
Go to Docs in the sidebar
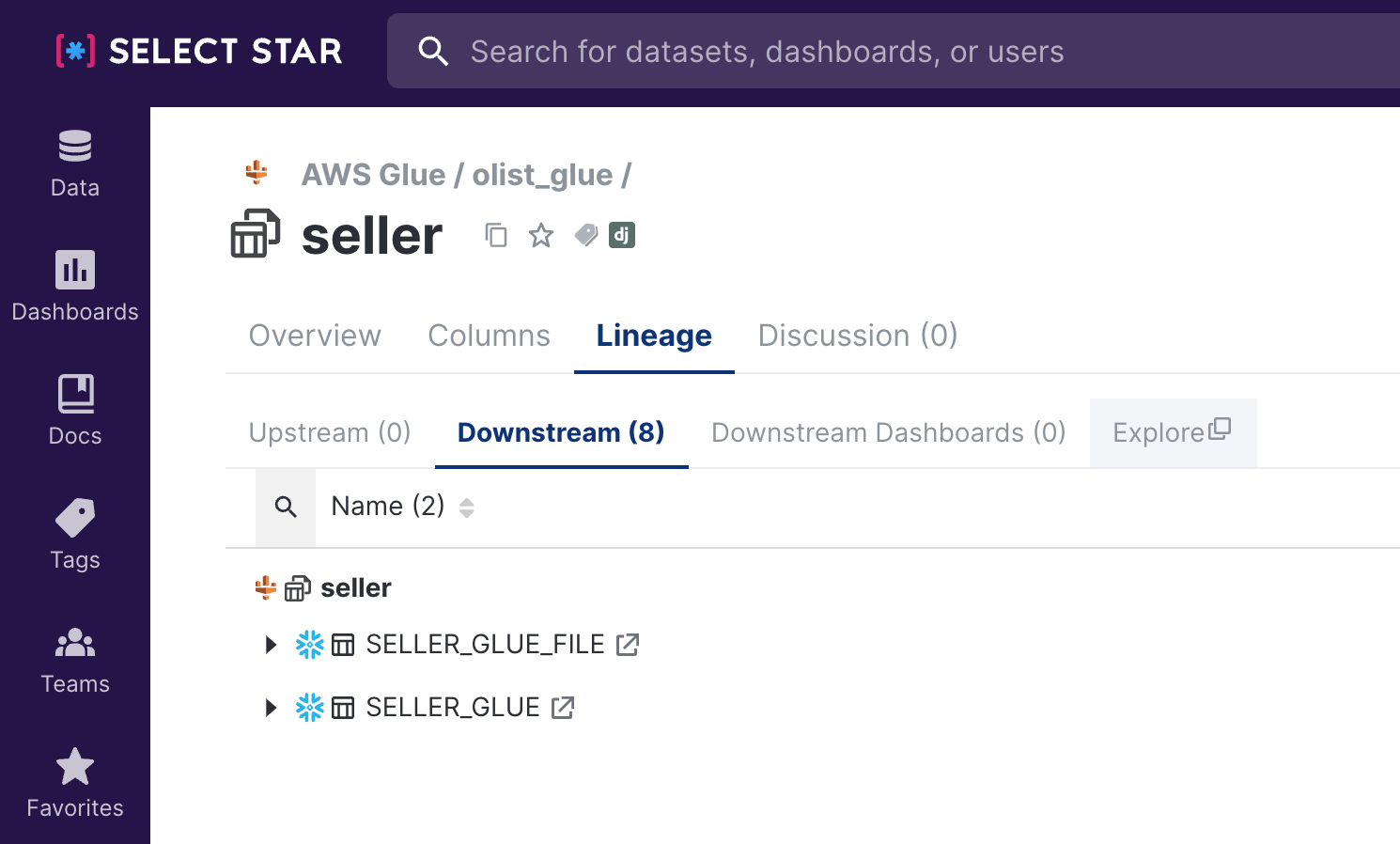pos(75,410)
